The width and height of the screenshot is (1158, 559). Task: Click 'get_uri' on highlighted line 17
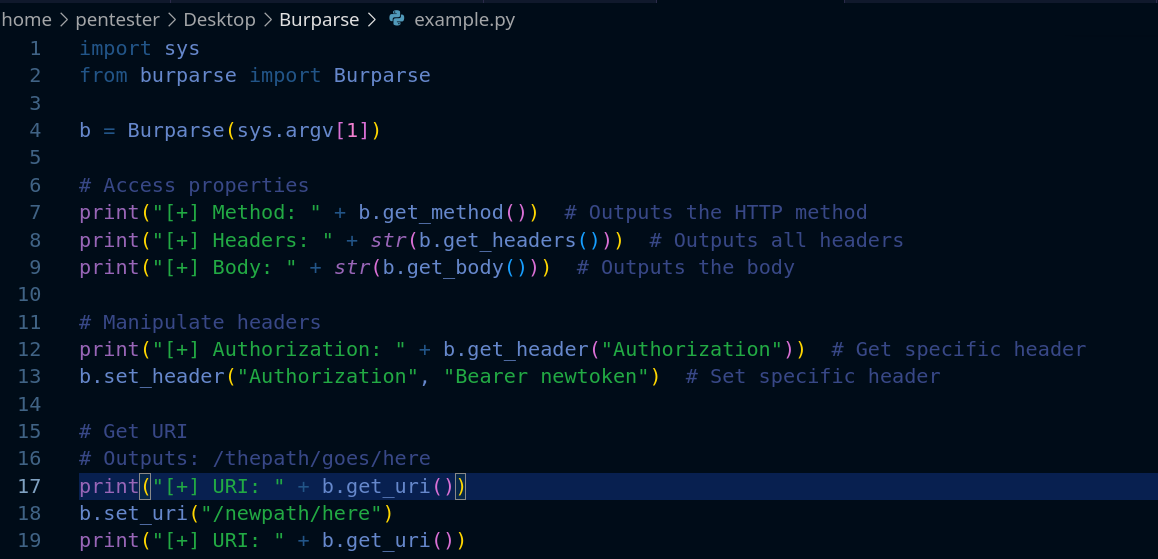388,486
